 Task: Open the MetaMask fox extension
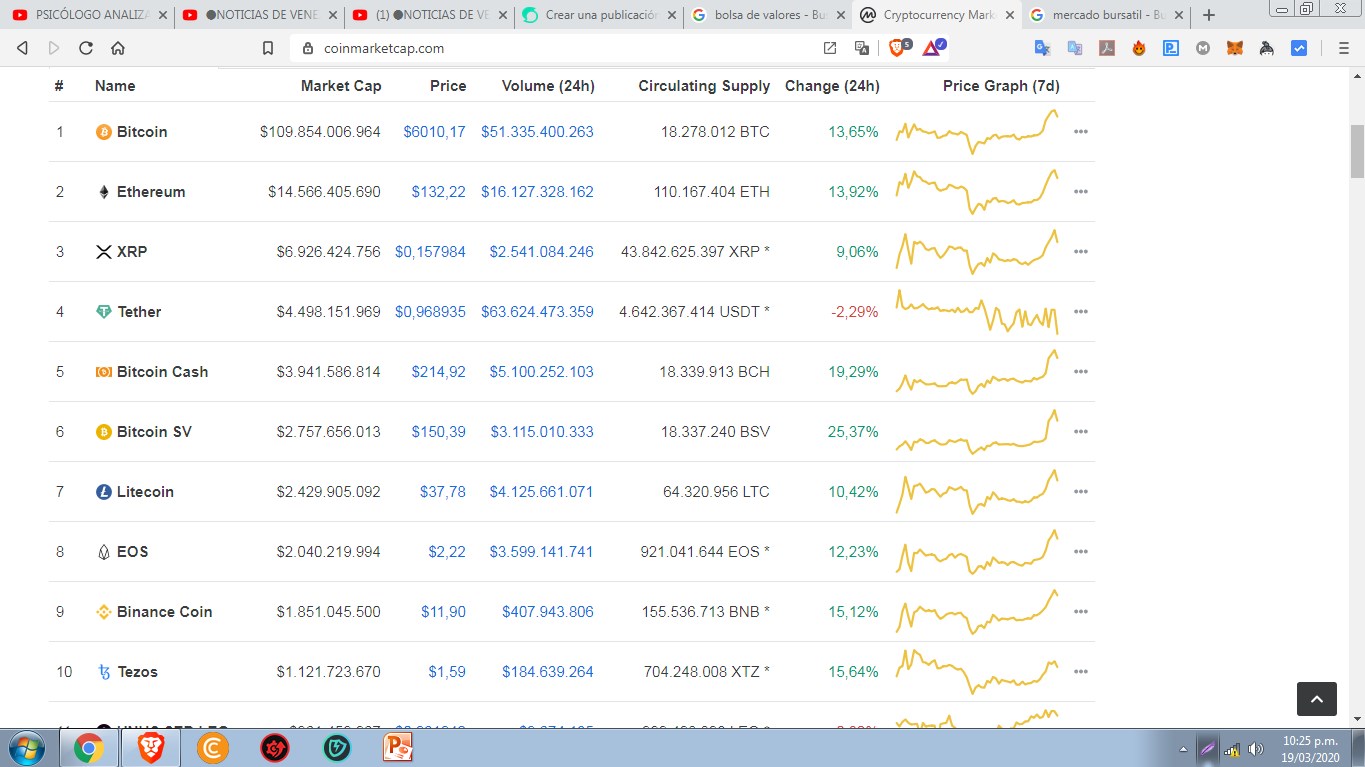click(x=1235, y=48)
